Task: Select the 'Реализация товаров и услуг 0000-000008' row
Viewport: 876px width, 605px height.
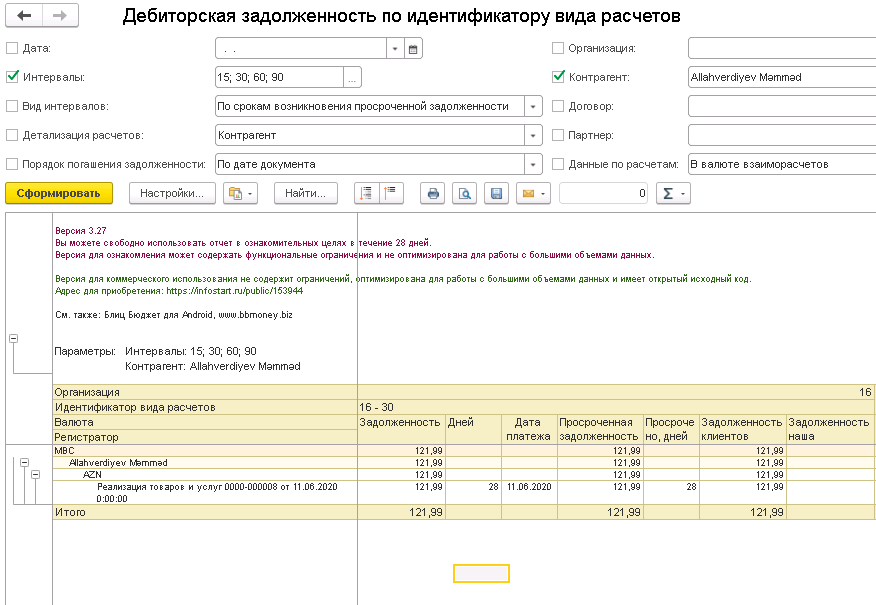Action: (x=205, y=493)
